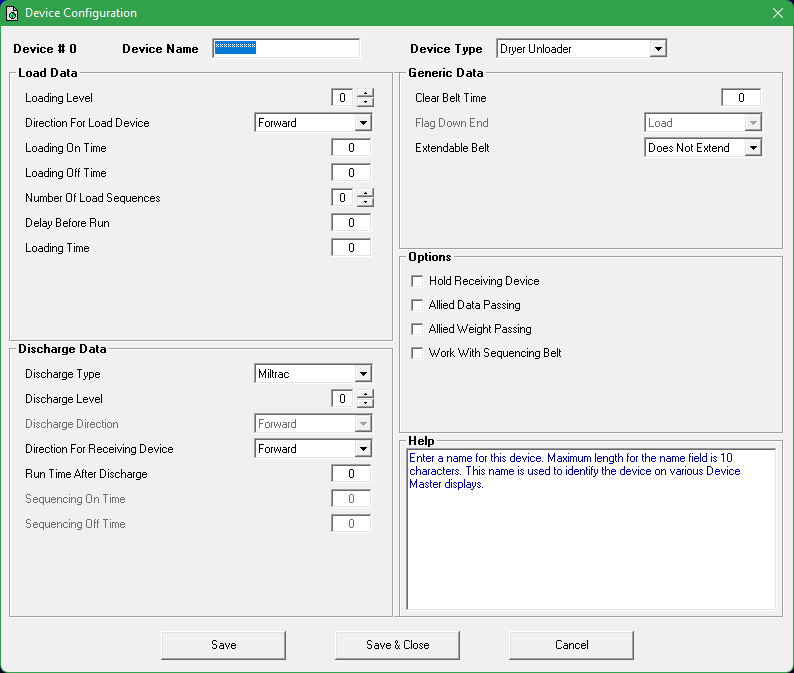
Task: Click the Delay Before Run field
Action: (351, 223)
